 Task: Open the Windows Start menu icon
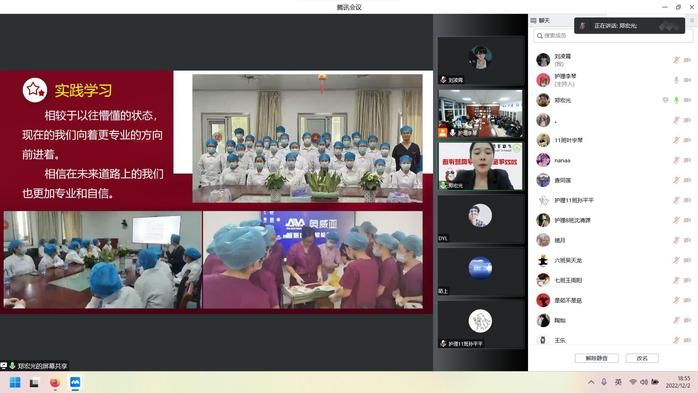point(15,382)
